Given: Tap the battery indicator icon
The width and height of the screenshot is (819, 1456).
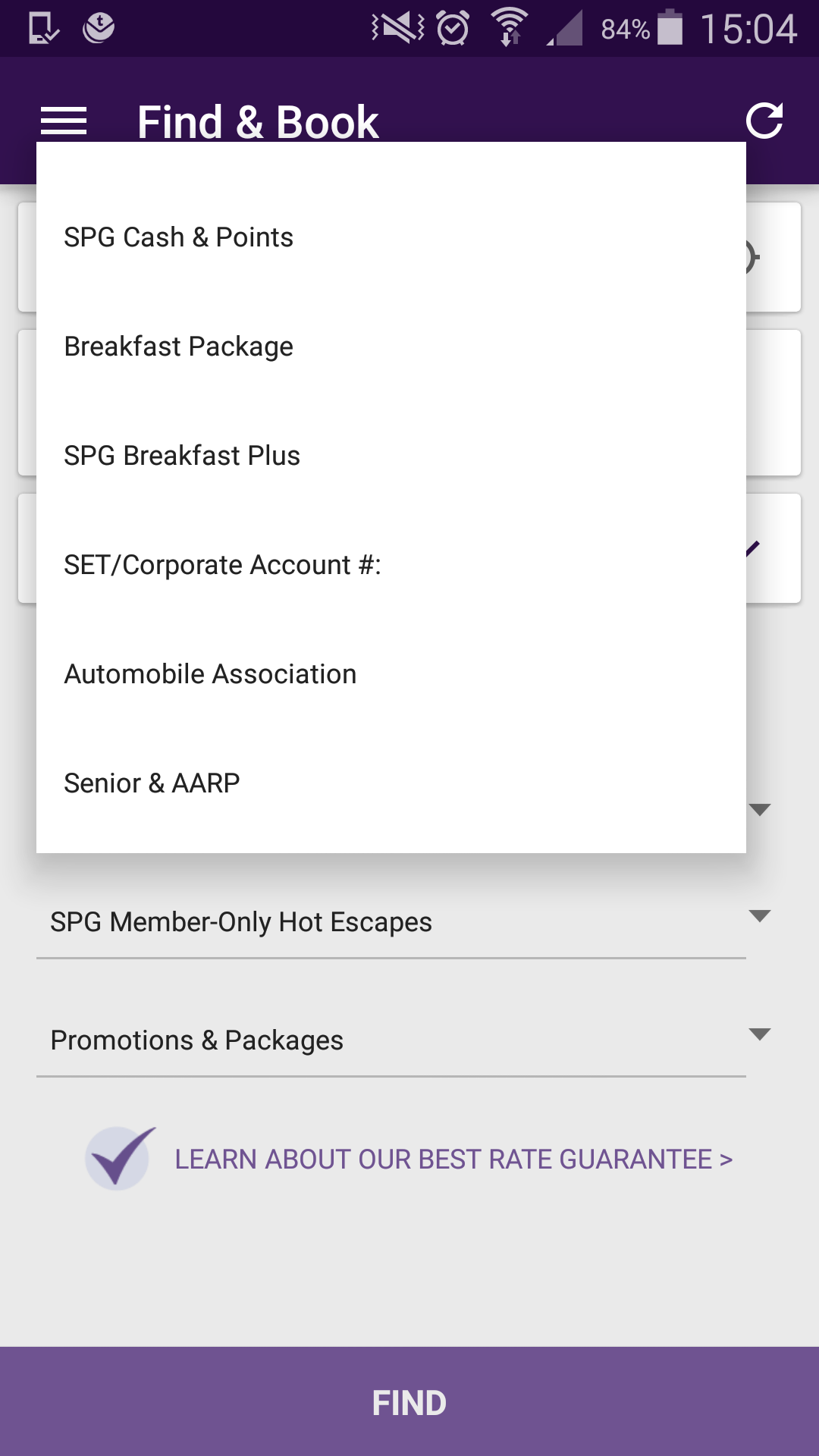Looking at the screenshot, I should coord(670,28).
